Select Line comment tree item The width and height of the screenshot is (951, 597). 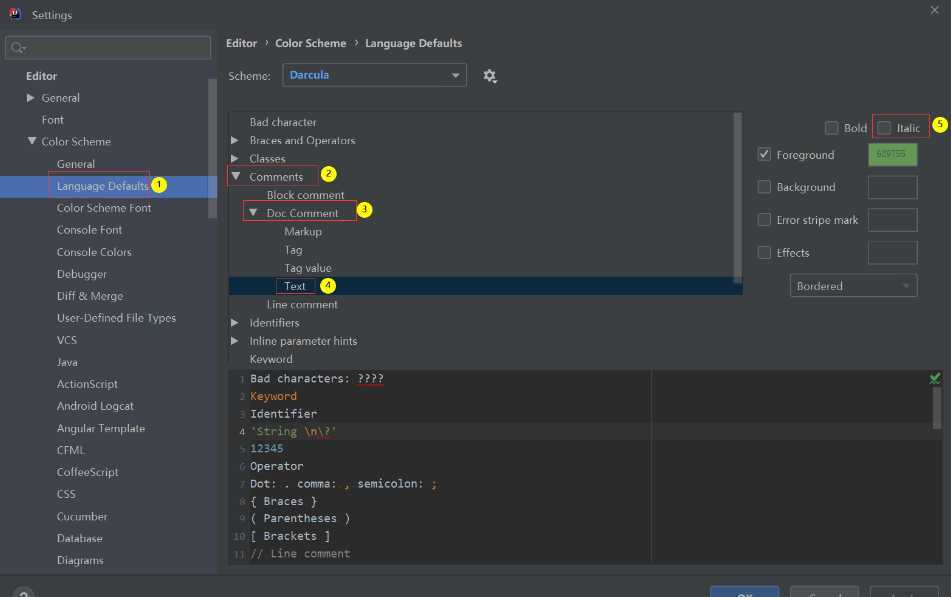tap(302, 304)
